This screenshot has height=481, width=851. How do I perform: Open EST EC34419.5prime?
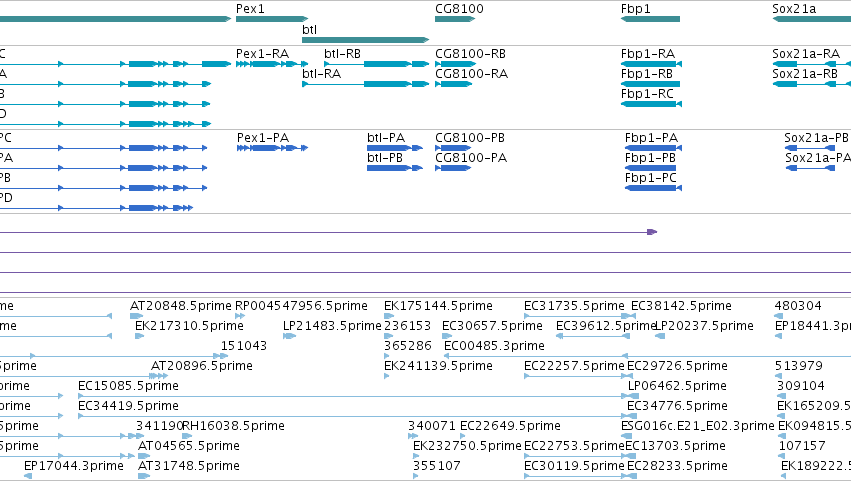(128, 406)
